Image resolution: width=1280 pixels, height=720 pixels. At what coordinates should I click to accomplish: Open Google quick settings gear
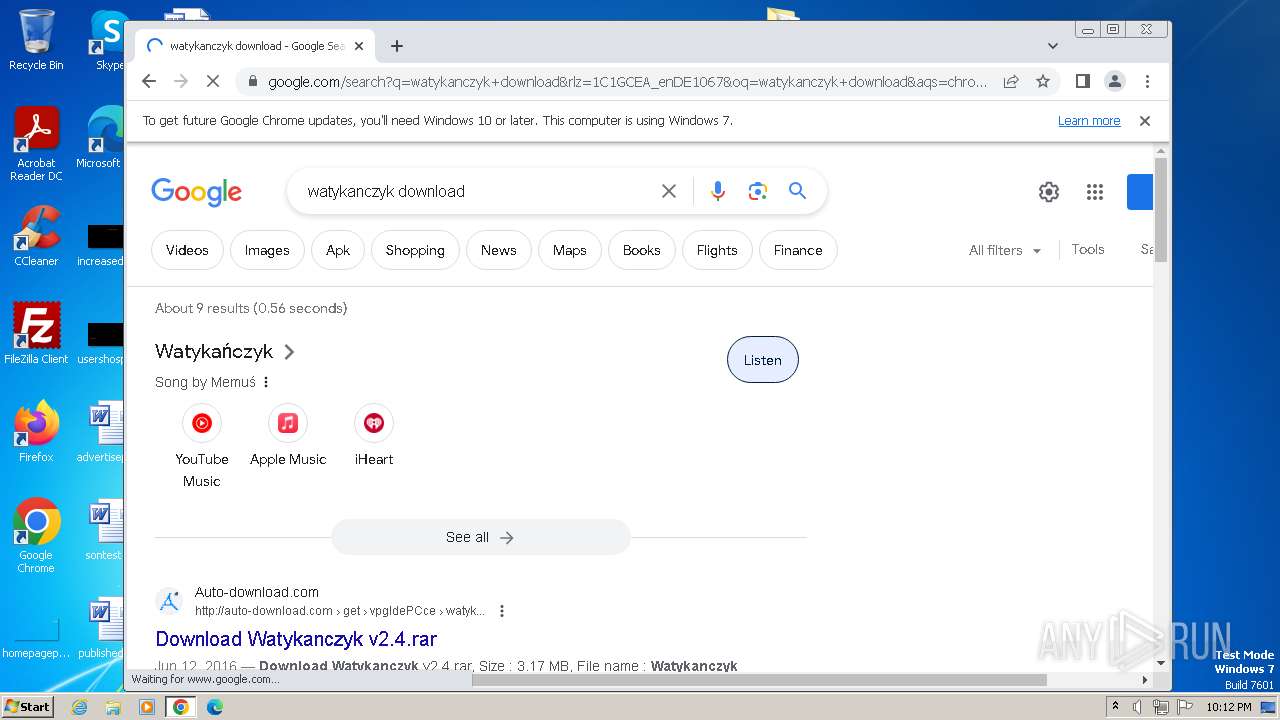click(x=1048, y=192)
